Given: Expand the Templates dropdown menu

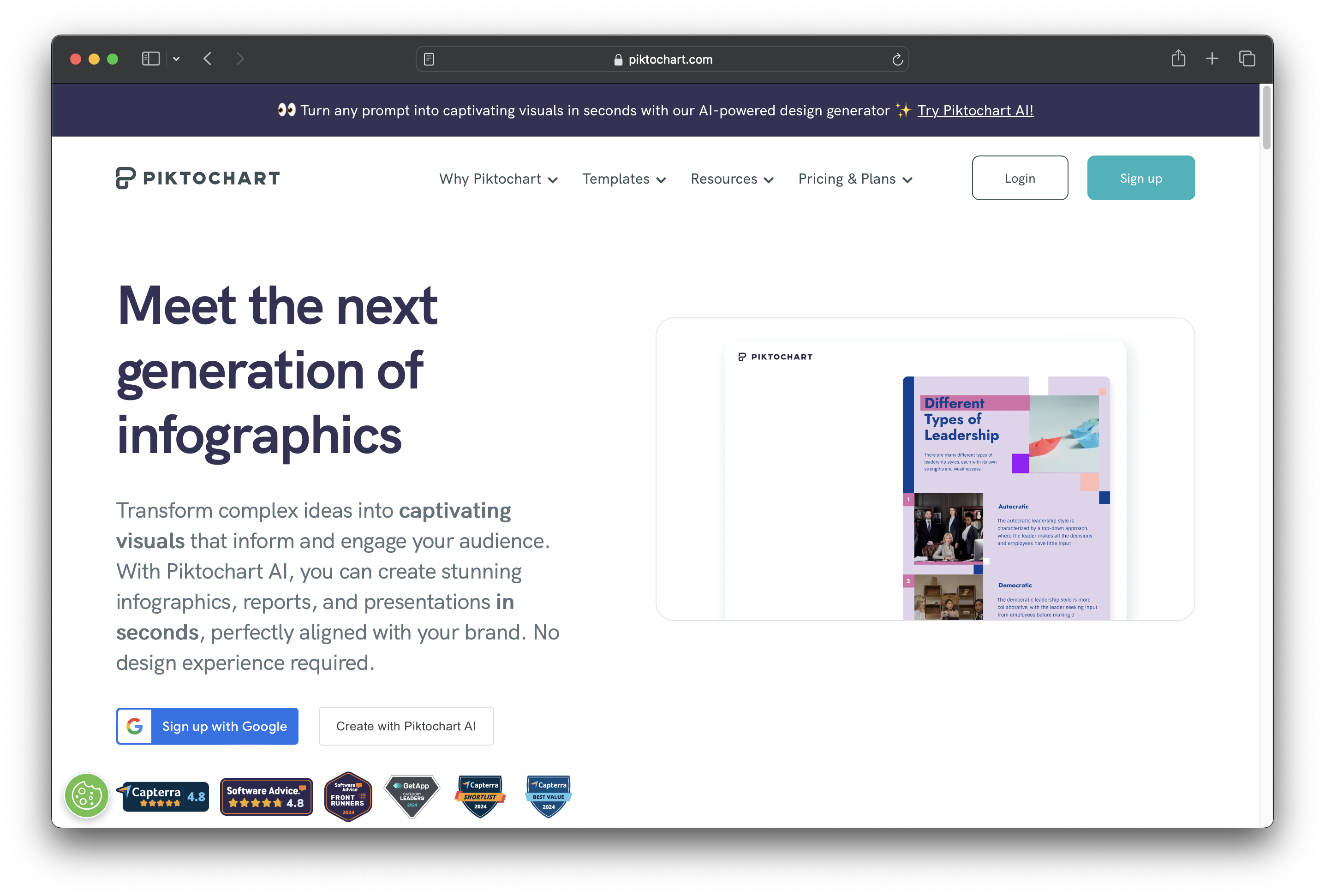Looking at the screenshot, I should pos(624,179).
